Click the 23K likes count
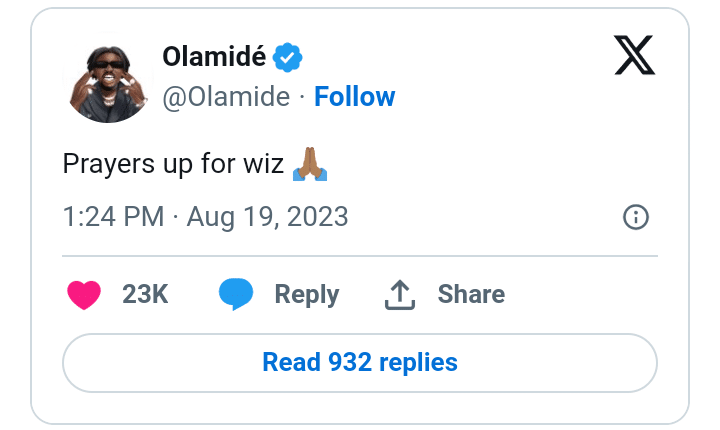Image resolution: width=720 pixels, height=430 pixels. (x=145, y=295)
